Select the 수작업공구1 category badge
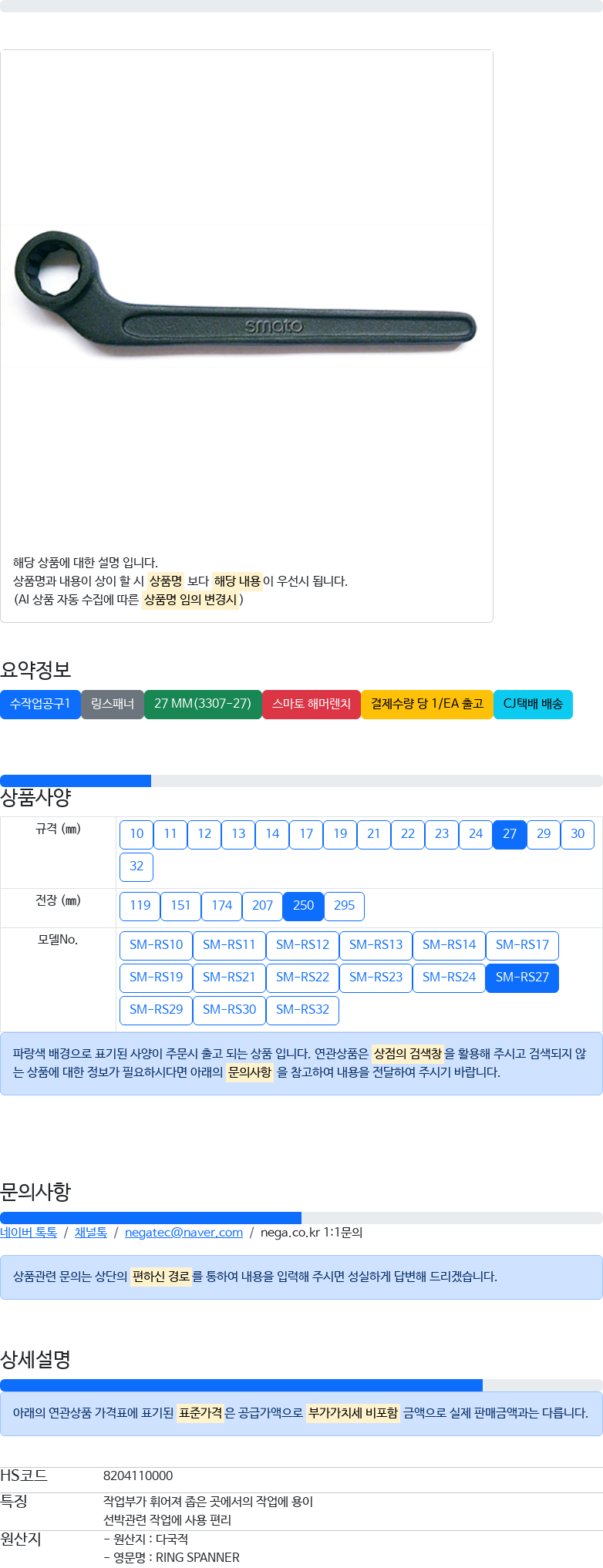The image size is (603, 1568). pos(40,705)
